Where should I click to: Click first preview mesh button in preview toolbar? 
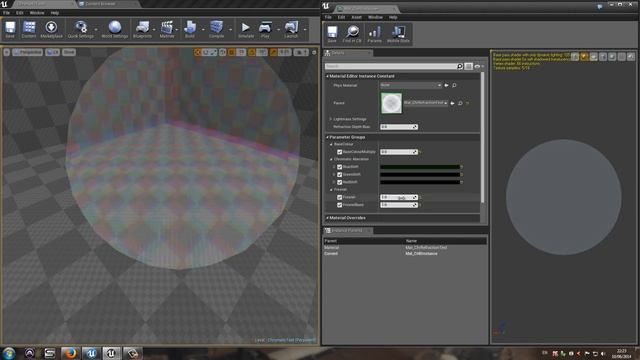click(x=575, y=57)
